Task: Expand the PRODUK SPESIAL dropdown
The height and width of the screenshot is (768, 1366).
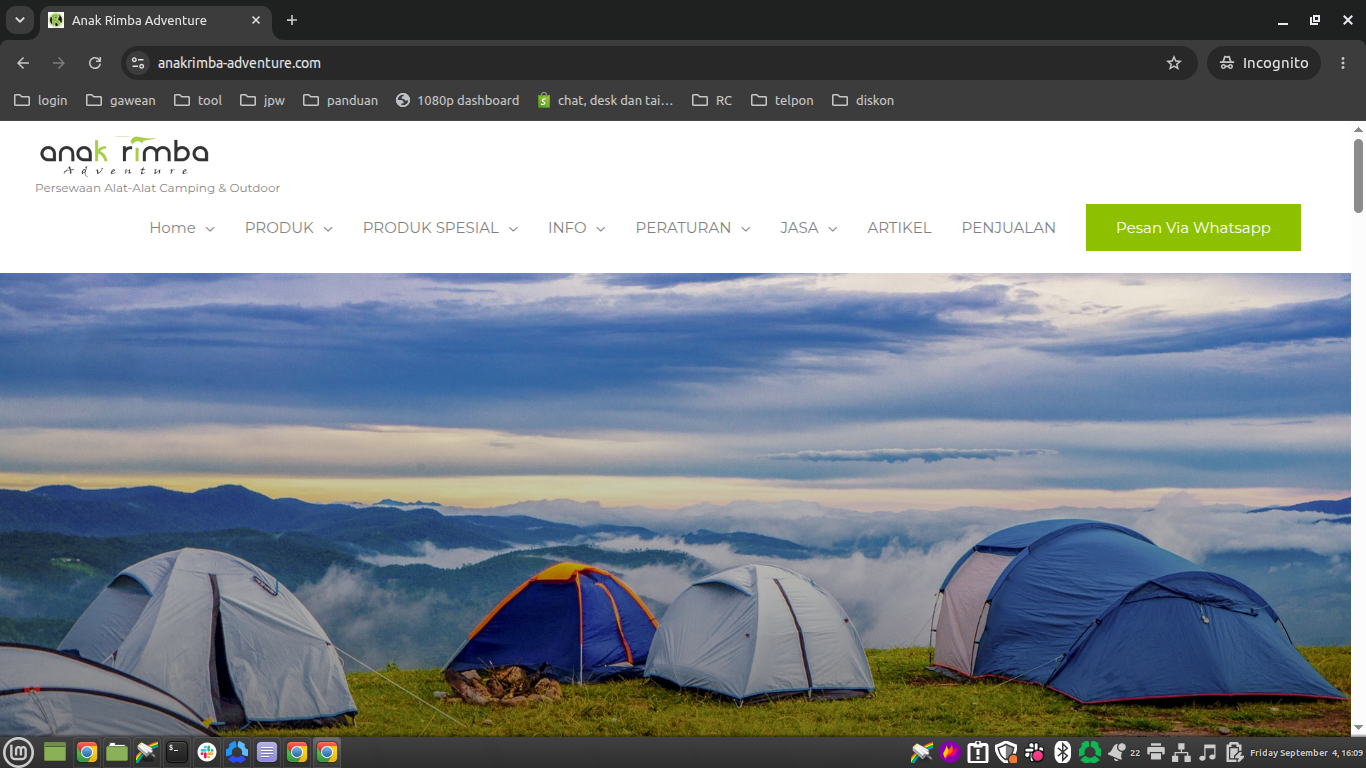Action: coord(440,228)
